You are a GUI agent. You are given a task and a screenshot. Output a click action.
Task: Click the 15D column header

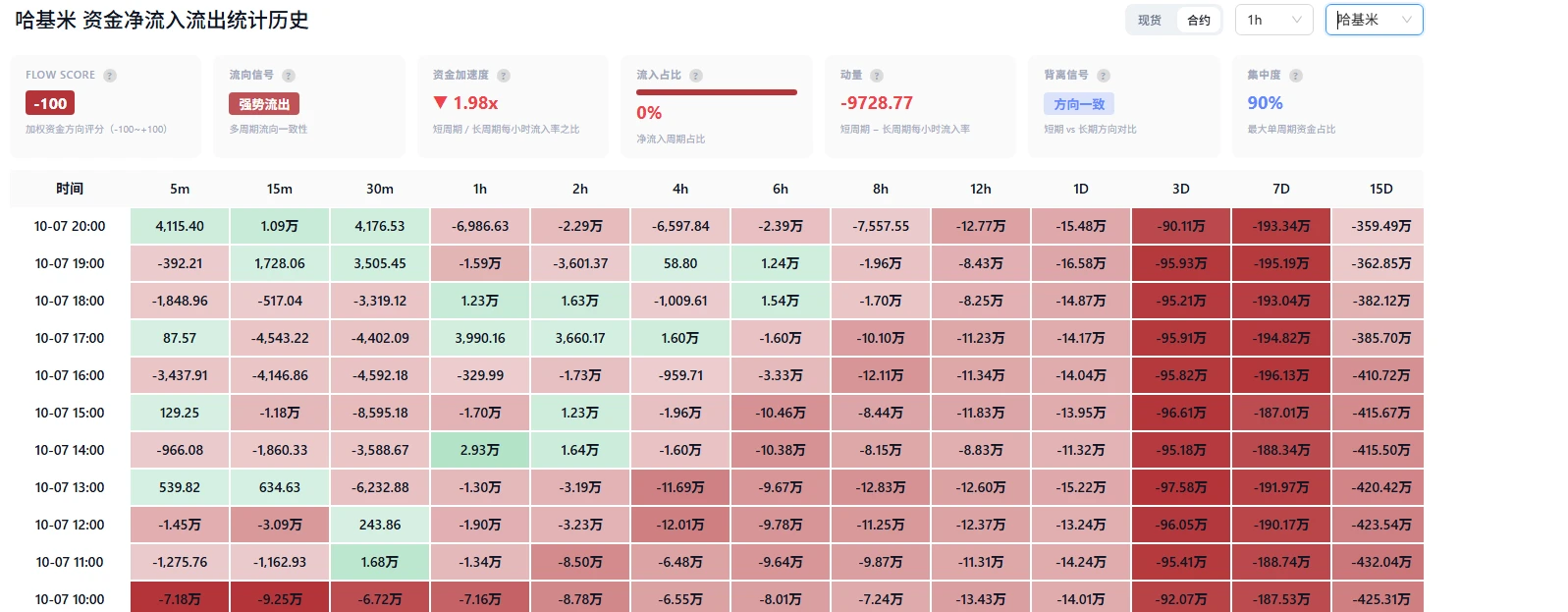pos(1381,189)
